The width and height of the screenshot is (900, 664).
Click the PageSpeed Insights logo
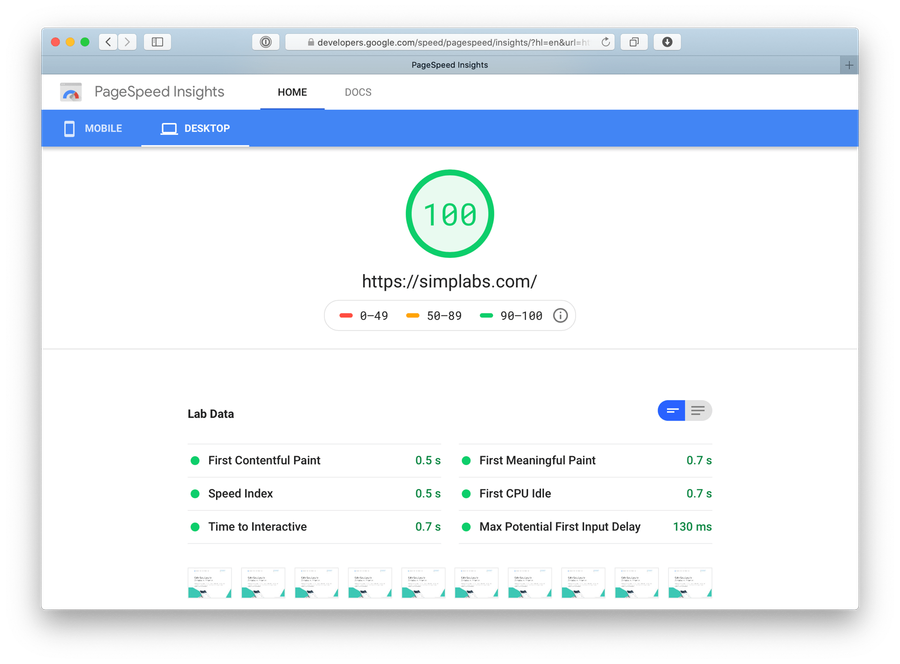(70, 92)
